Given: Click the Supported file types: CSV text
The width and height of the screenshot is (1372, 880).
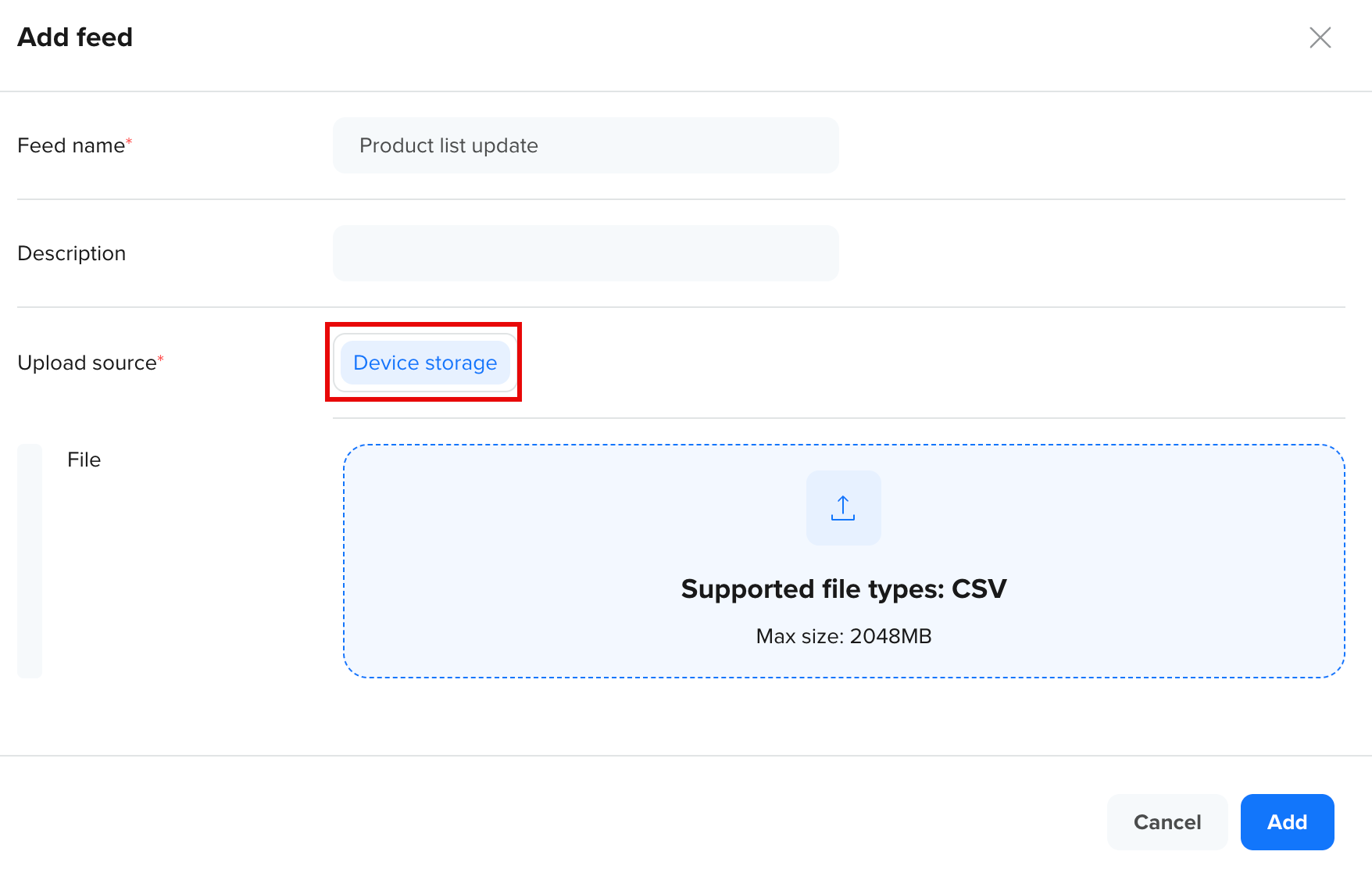Looking at the screenshot, I should [844, 588].
